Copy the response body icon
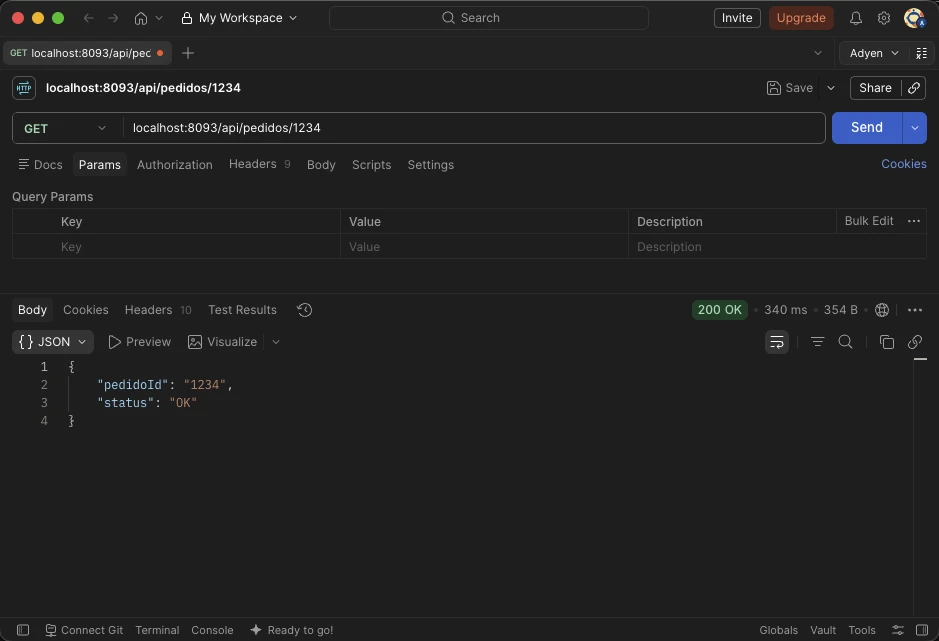The width and height of the screenshot is (939, 641). click(886, 342)
